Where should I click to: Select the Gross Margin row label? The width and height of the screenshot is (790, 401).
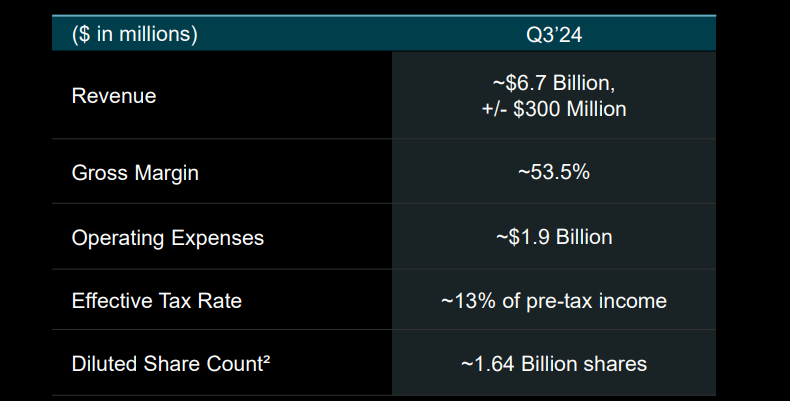click(135, 172)
